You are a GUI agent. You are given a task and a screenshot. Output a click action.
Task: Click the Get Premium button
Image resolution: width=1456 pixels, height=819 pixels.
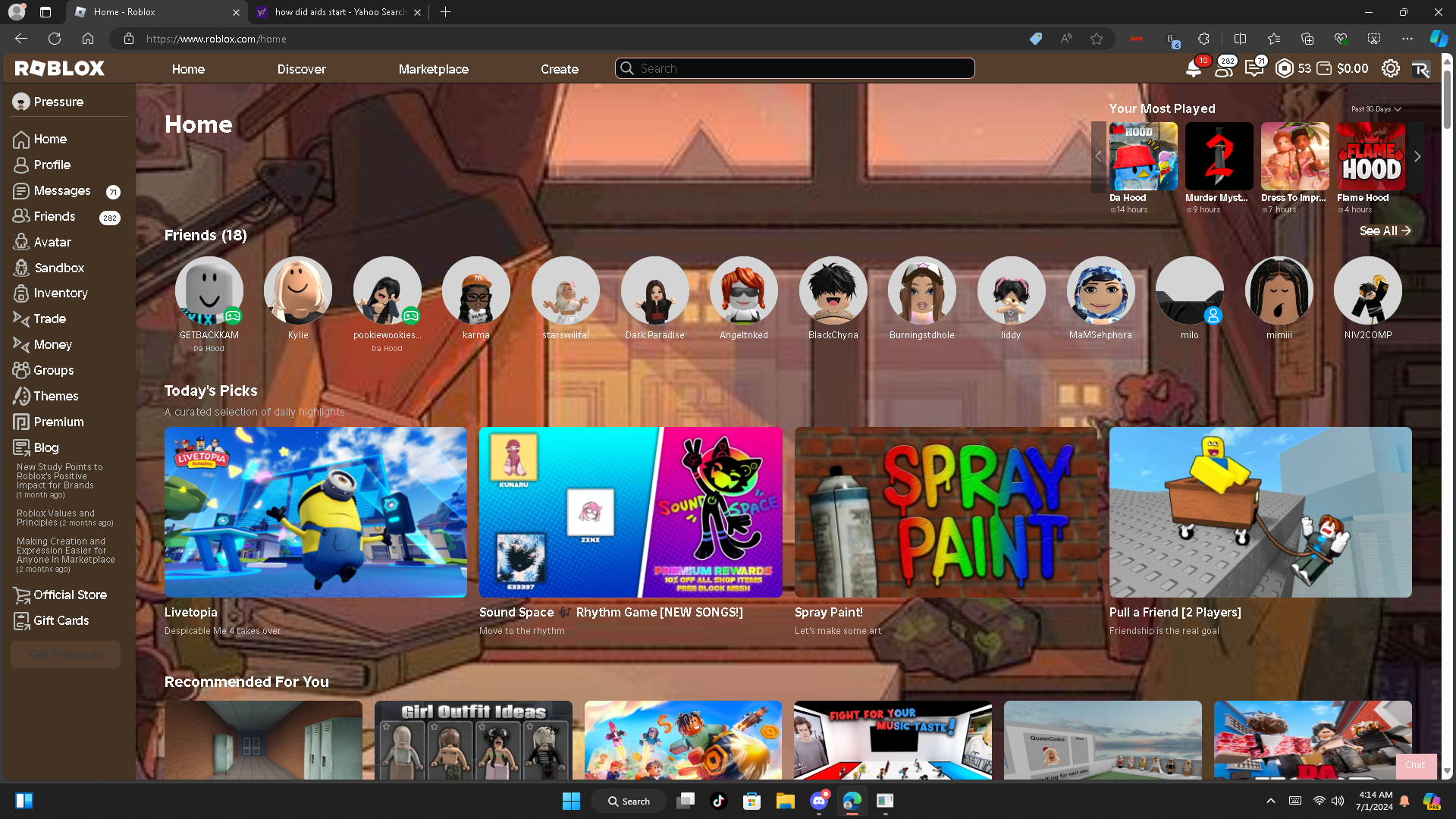pos(65,655)
